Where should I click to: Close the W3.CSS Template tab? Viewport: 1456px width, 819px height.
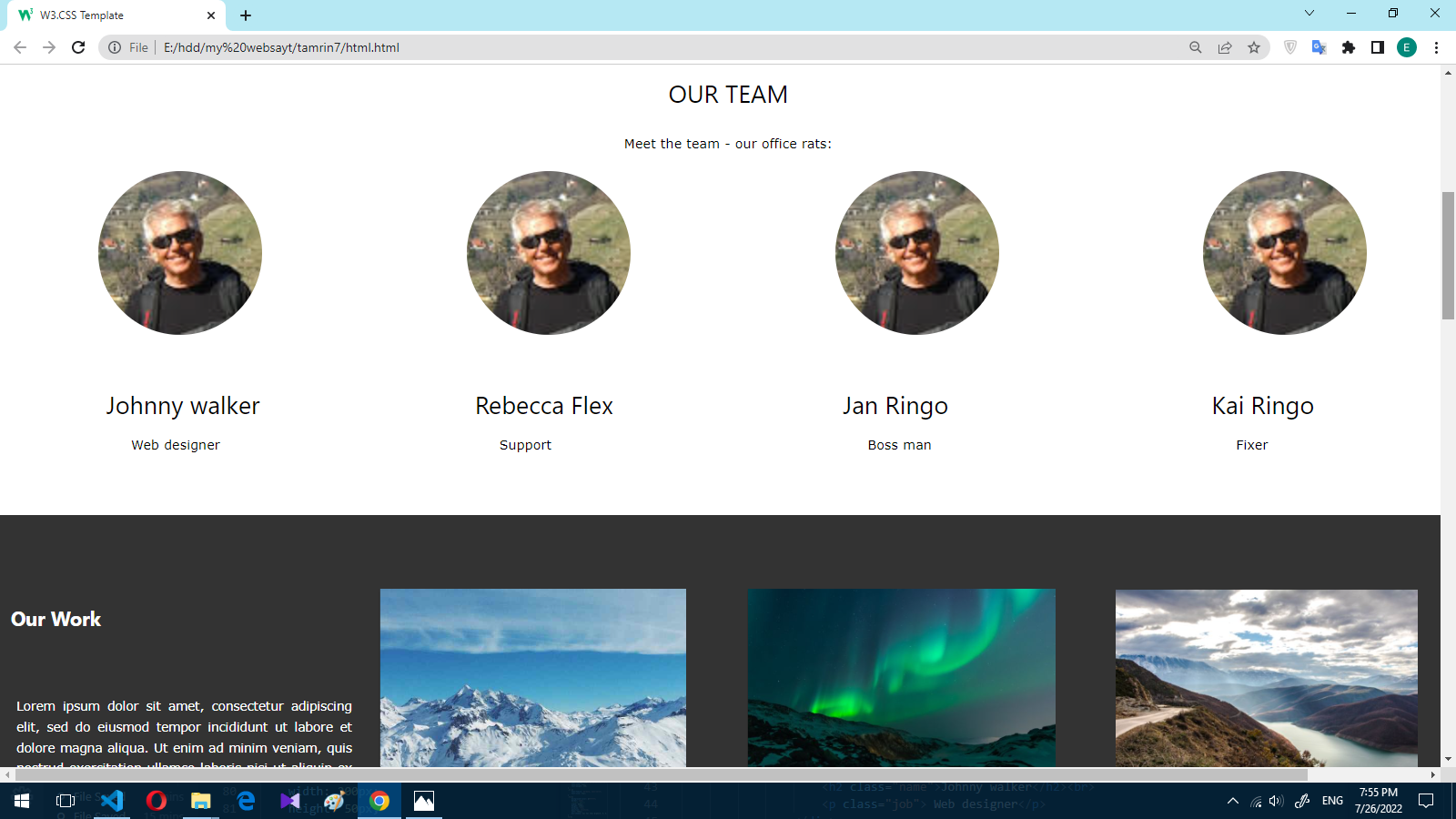pyautogui.click(x=211, y=15)
